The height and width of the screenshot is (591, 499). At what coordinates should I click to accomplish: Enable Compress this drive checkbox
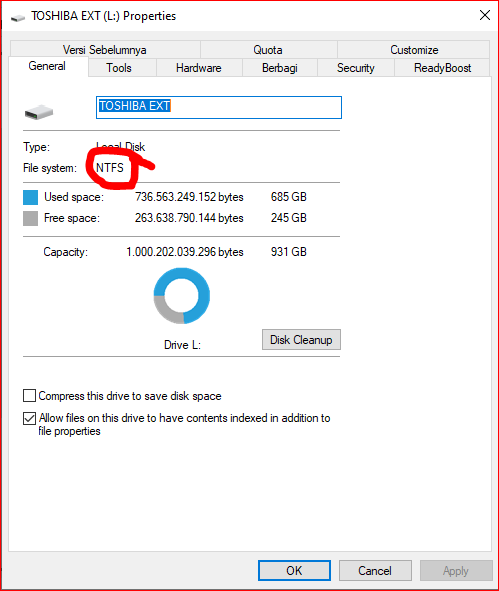coord(29,396)
